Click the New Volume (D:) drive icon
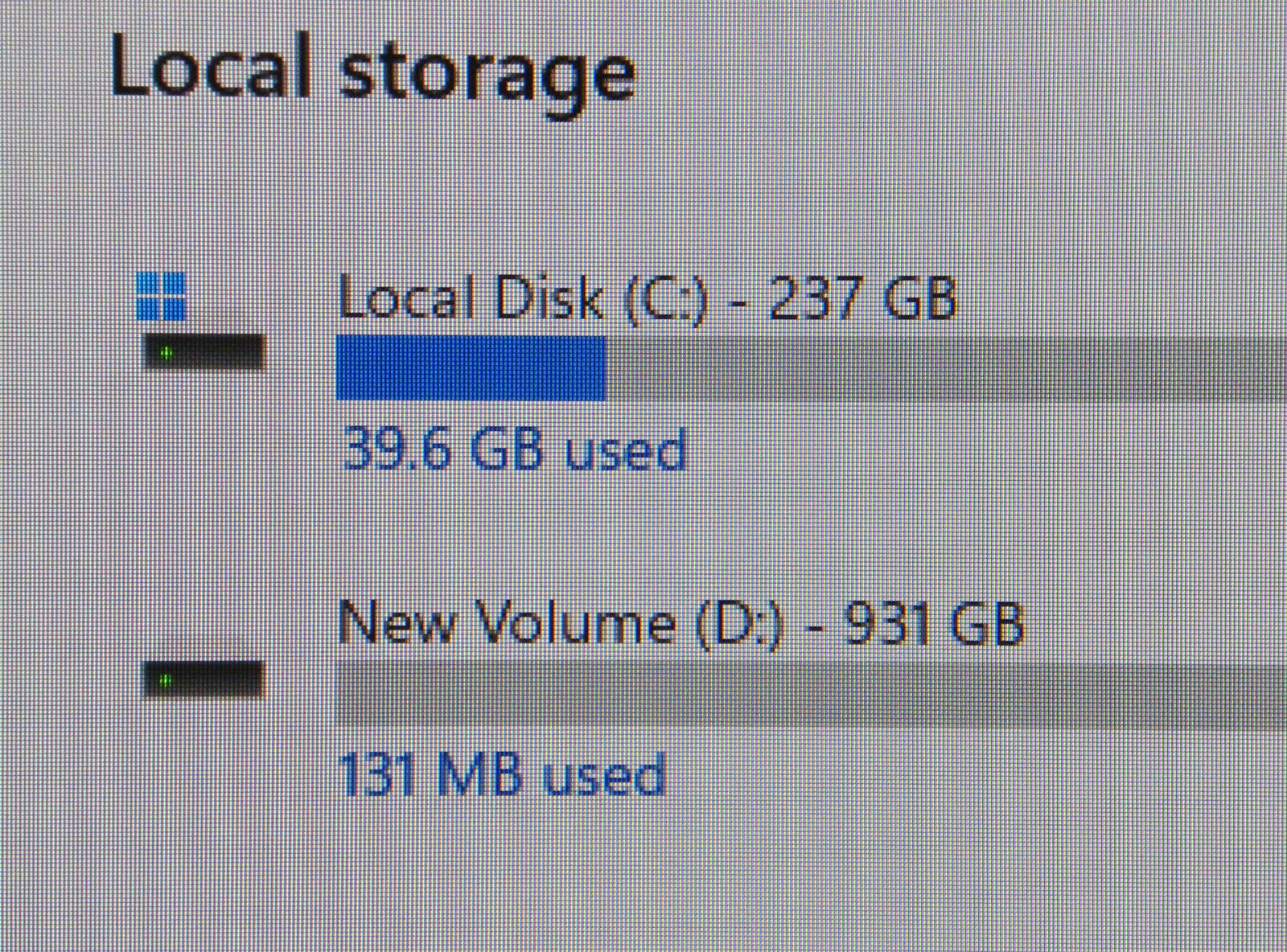 (x=204, y=680)
